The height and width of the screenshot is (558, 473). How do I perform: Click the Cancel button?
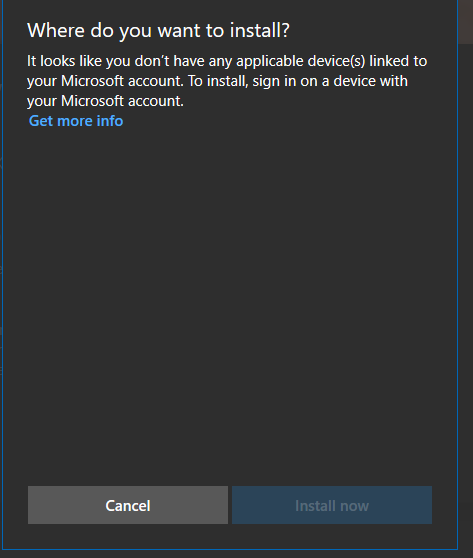128,505
